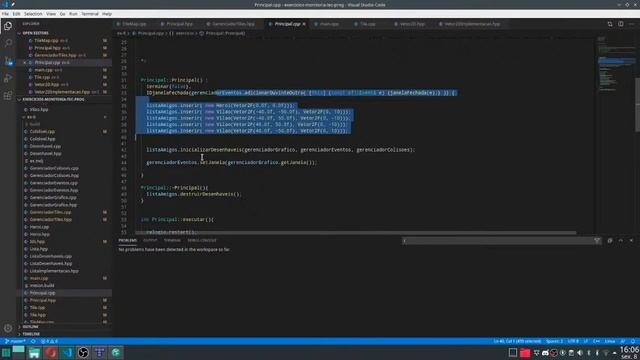Click the red folder system tray icon

525,353
